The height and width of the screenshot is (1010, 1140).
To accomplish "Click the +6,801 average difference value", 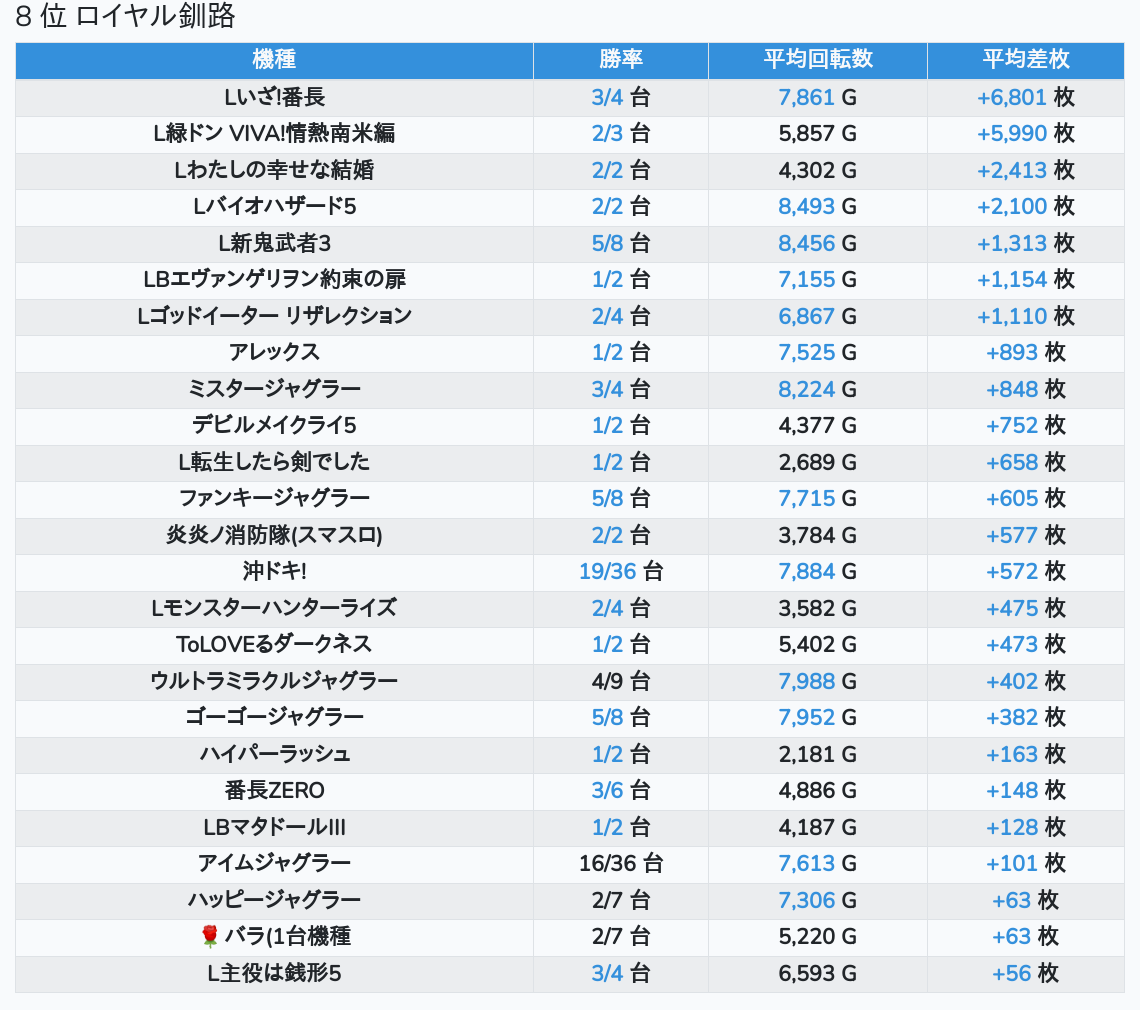I will (x=1011, y=97).
